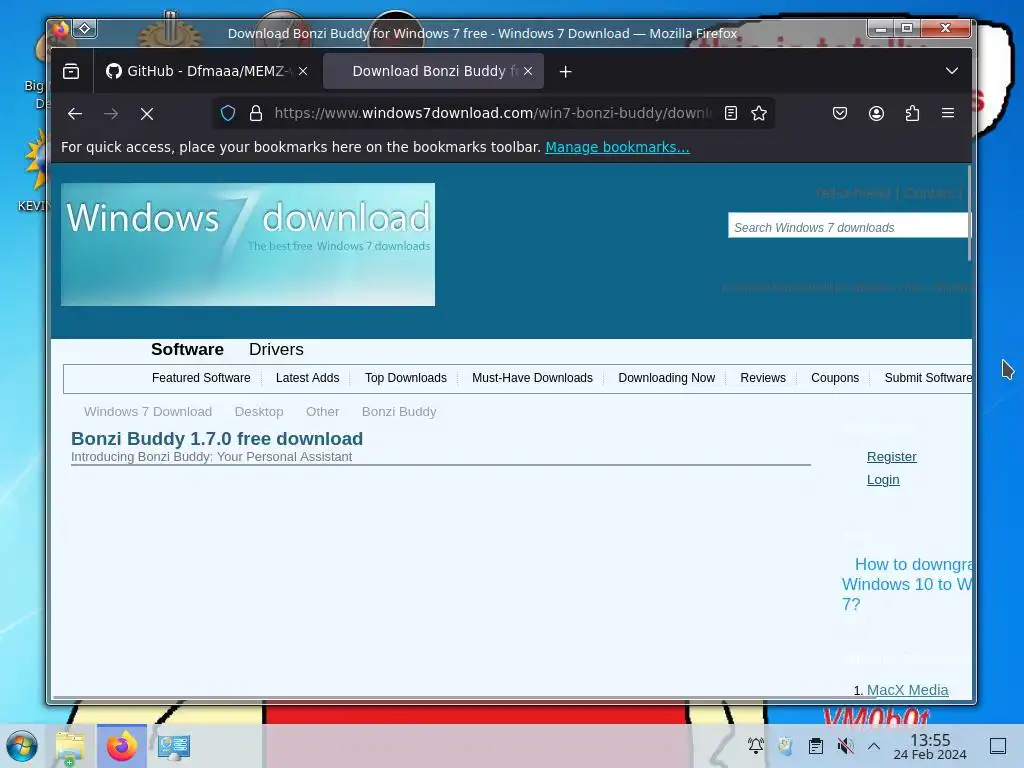The image size is (1024, 768).
Task: Open system settings icon in taskbar
Action: pos(174,746)
